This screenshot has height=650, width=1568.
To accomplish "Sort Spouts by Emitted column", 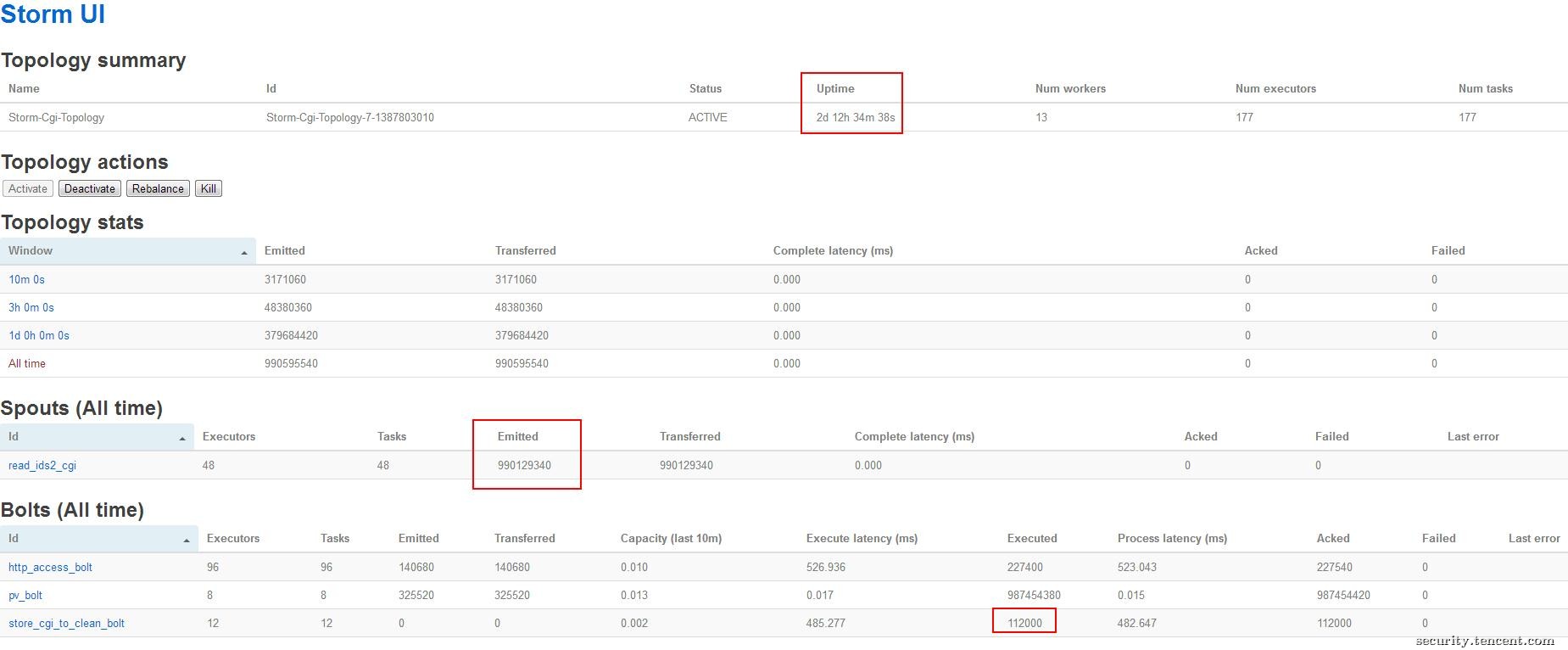I will click(518, 436).
